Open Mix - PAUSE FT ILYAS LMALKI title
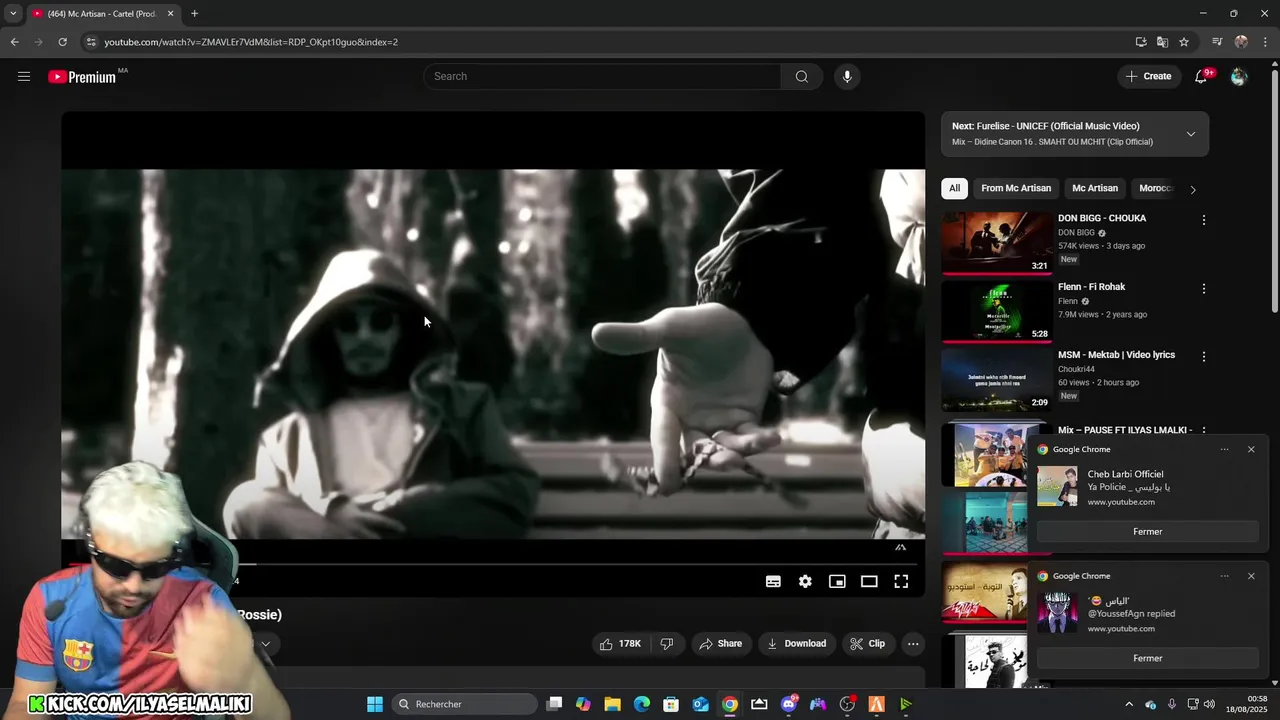 coord(1125,430)
